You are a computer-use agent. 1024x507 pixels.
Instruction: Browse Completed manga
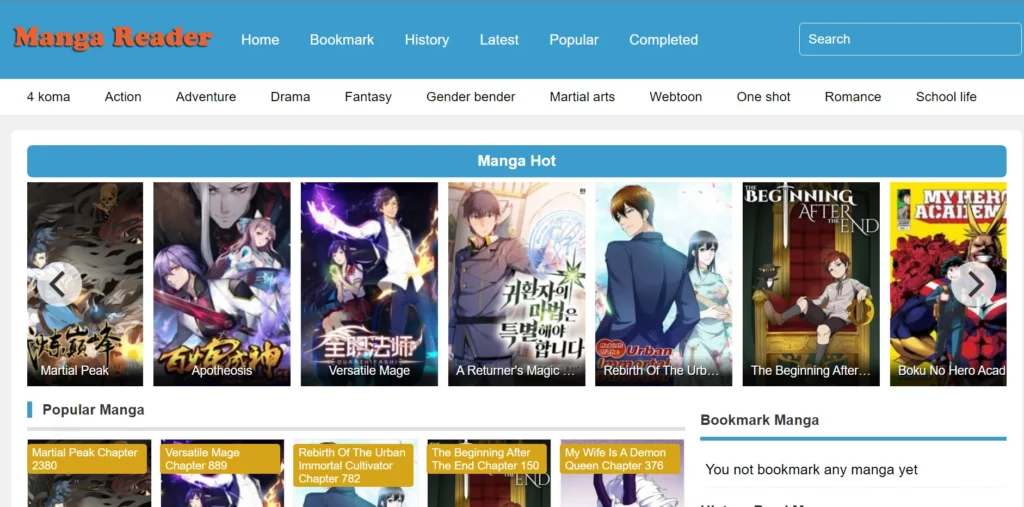tap(663, 40)
